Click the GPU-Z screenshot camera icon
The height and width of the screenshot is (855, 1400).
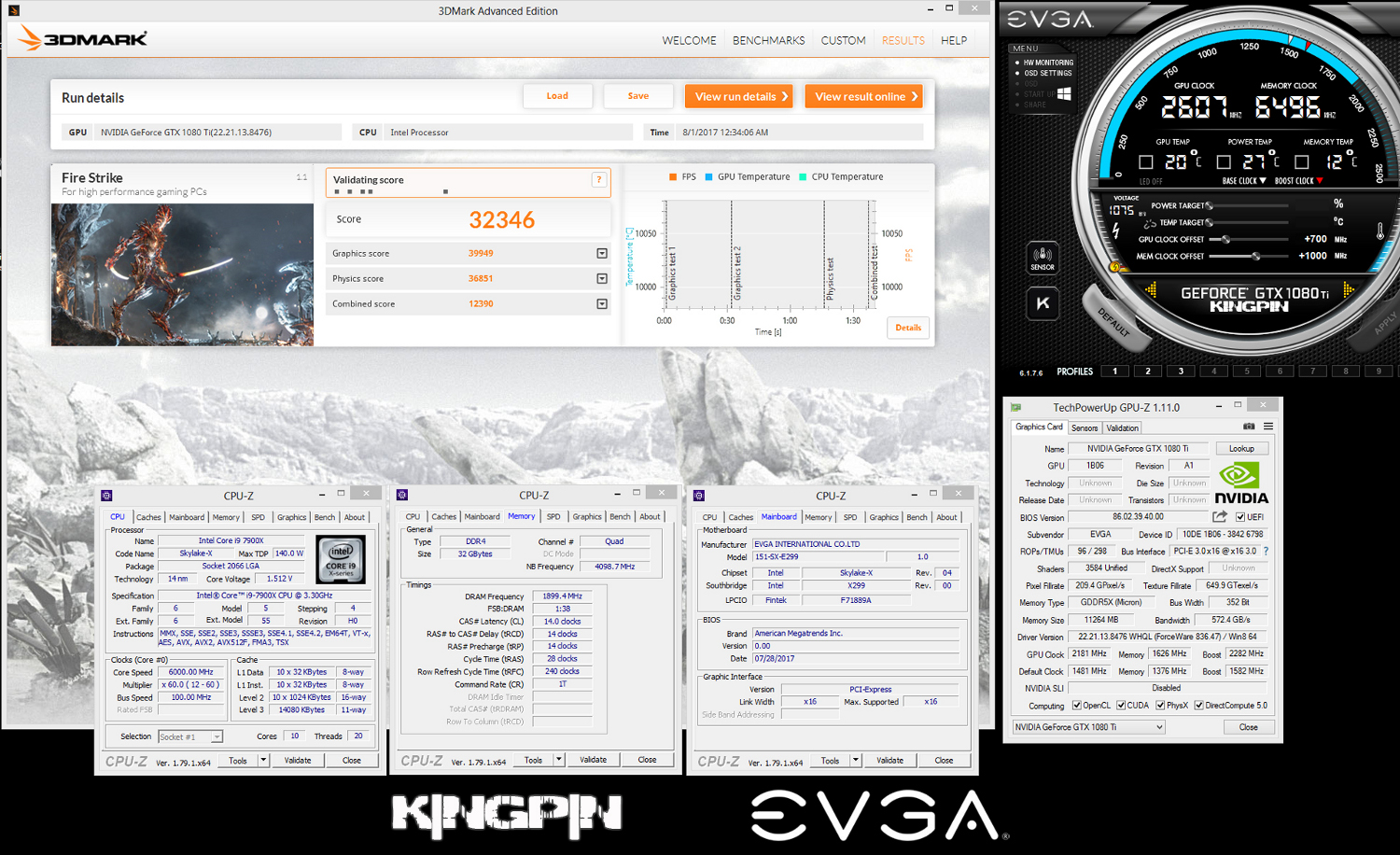1249,427
